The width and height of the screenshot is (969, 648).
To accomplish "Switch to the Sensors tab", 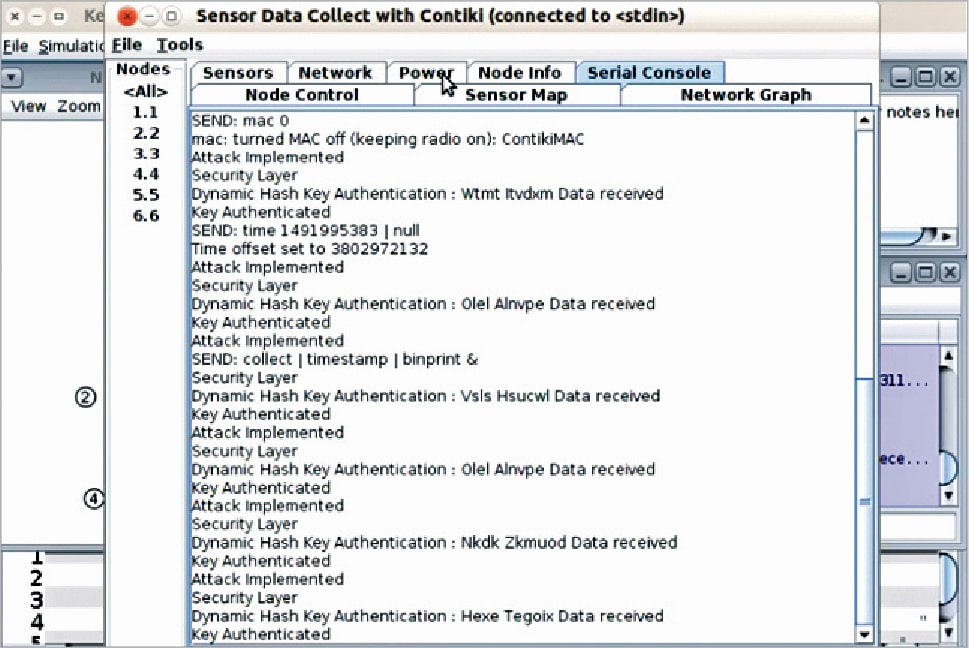I will (x=238, y=73).
